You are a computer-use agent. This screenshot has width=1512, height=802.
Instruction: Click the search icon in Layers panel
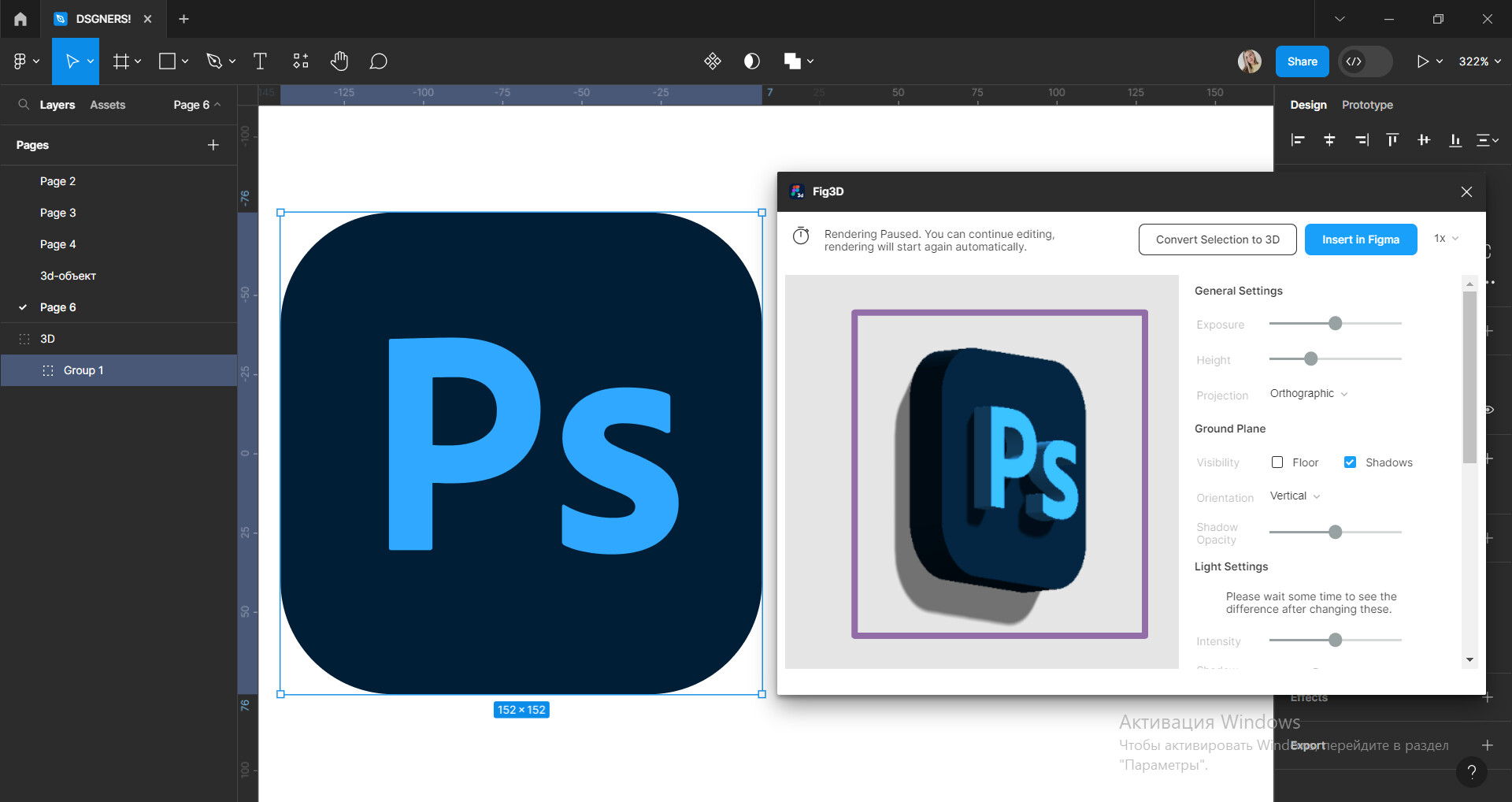[x=24, y=104]
